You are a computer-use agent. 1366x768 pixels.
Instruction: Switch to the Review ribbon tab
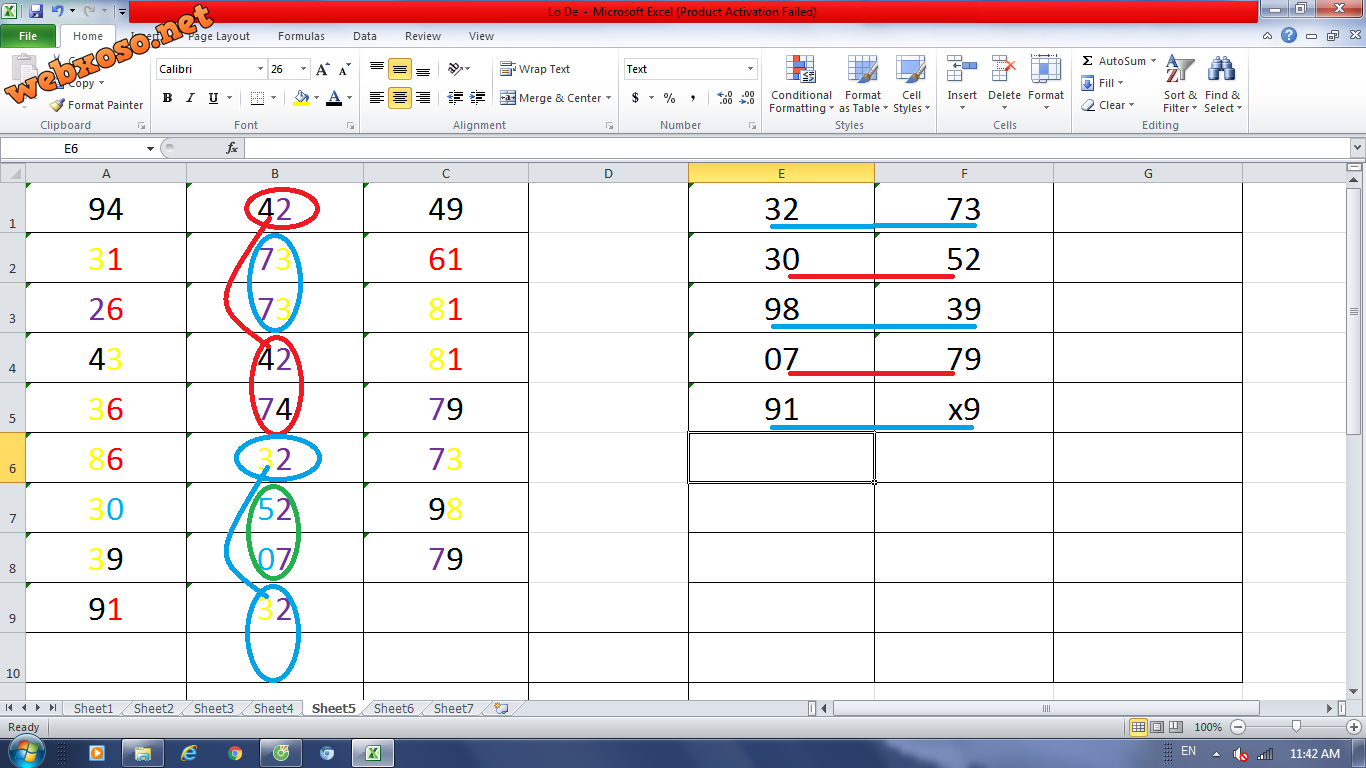point(423,36)
